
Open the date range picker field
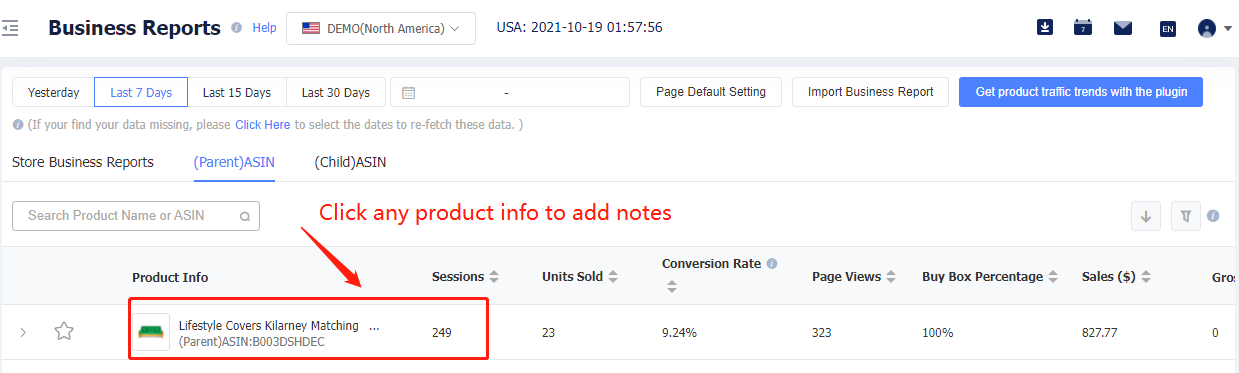510,92
